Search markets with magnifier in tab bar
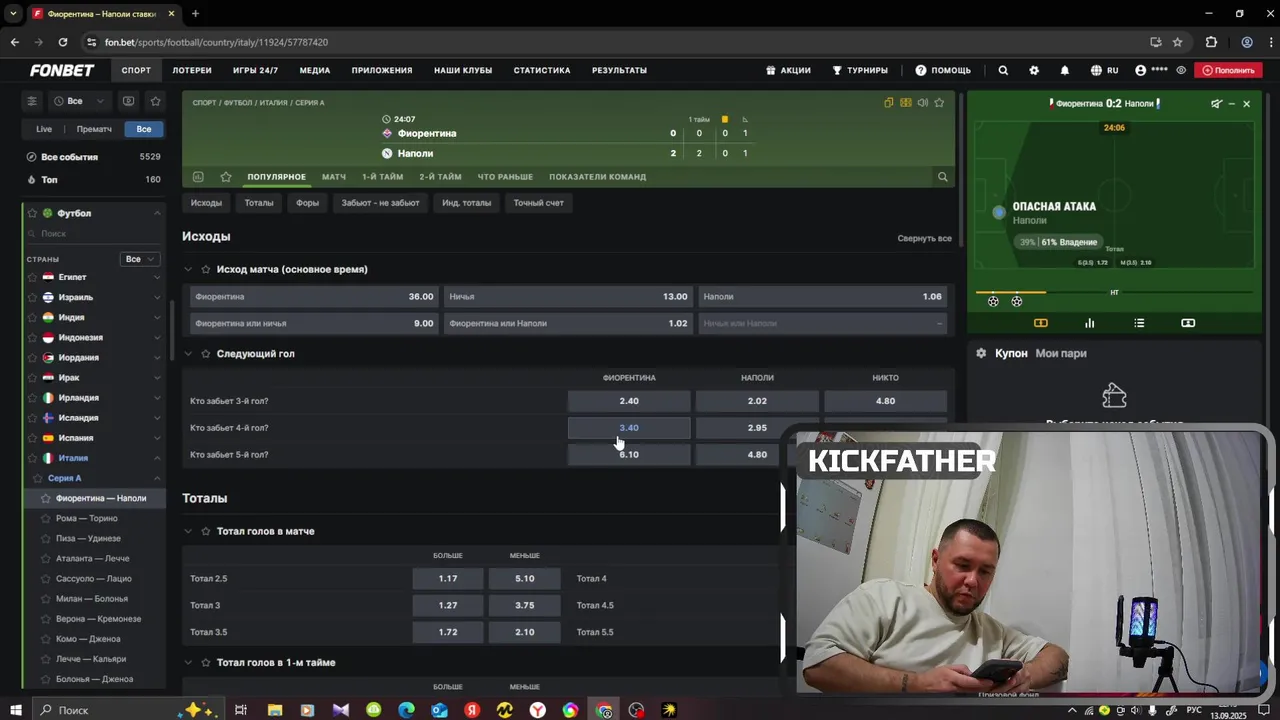1280x720 pixels. [942, 177]
